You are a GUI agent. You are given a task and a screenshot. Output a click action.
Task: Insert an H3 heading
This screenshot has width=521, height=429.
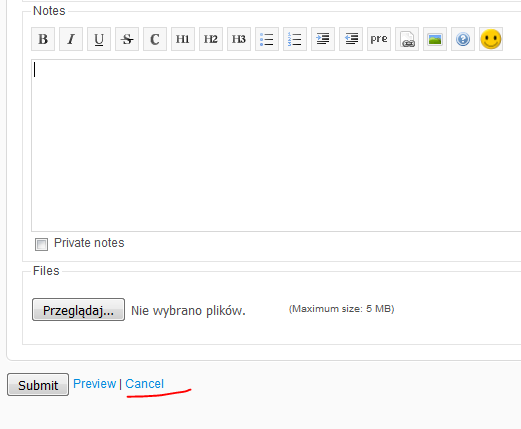(239, 39)
